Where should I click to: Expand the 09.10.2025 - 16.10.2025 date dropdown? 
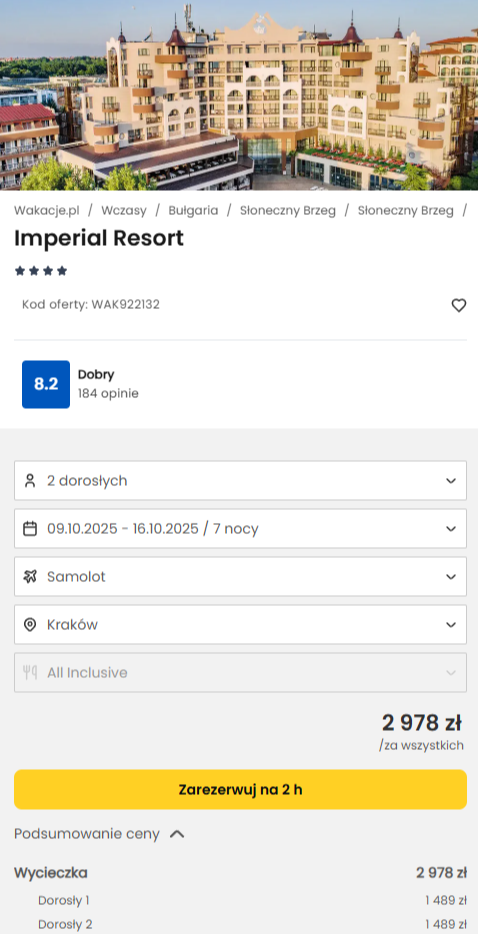point(240,528)
